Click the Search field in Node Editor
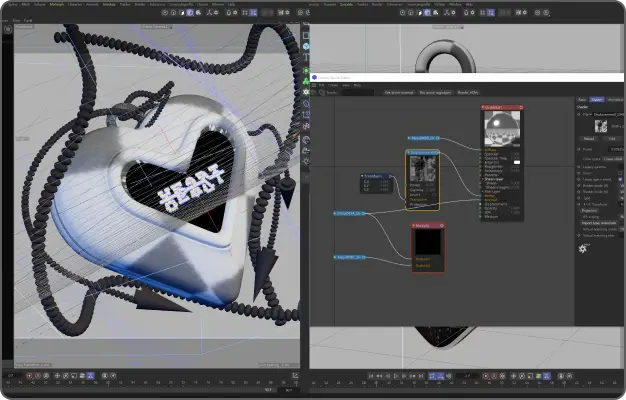The image size is (626, 400). pyautogui.click(x=358, y=93)
